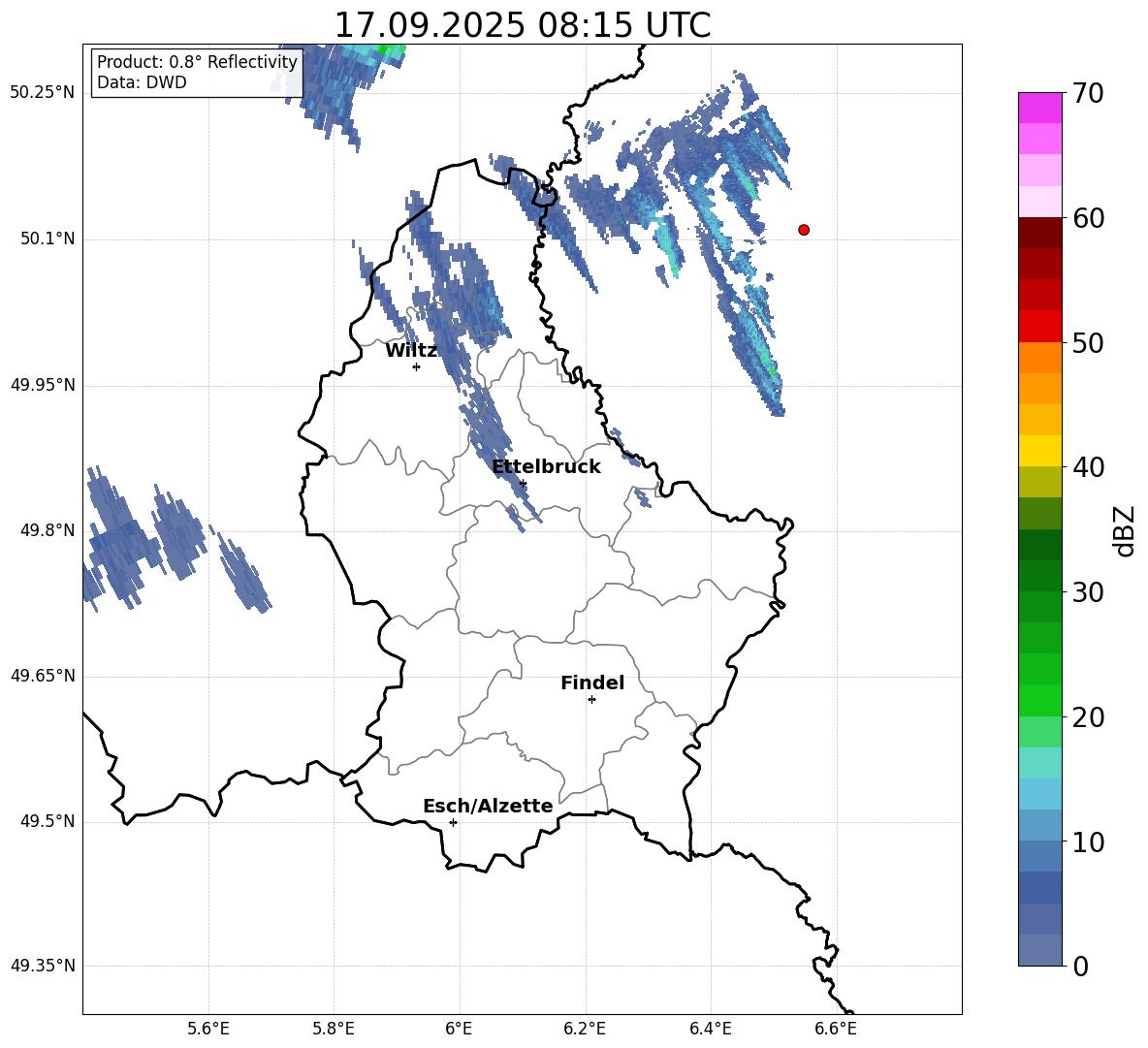Click the title 17.09.2025 08:15 UTC
Viewport: 1148px width, 1048px height.
coord(522,25)
